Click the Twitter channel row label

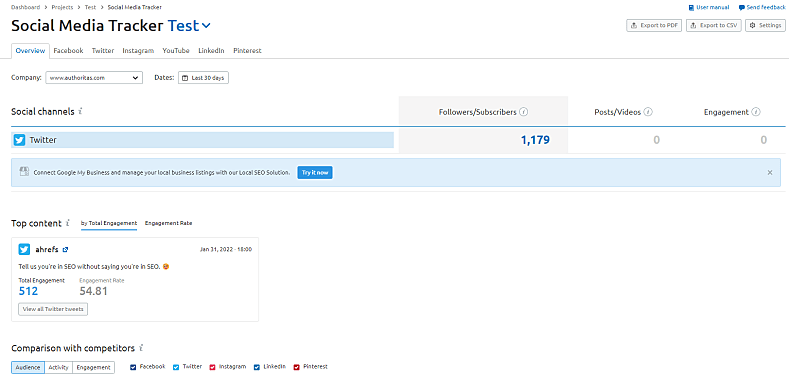click(x=43, y=140)
